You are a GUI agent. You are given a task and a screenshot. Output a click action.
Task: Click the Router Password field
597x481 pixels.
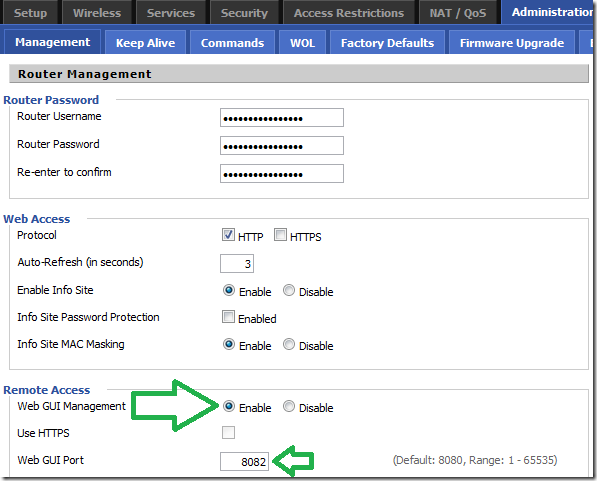[282, 145]
